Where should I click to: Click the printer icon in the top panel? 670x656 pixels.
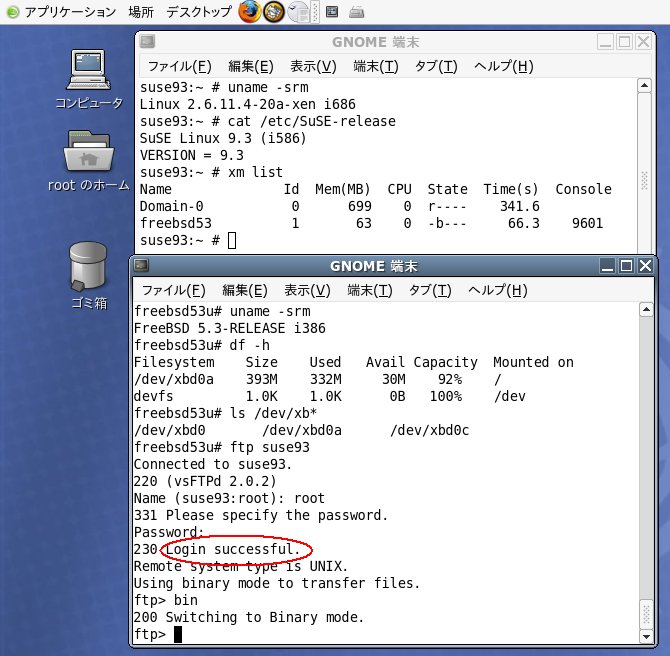point(356,12)
